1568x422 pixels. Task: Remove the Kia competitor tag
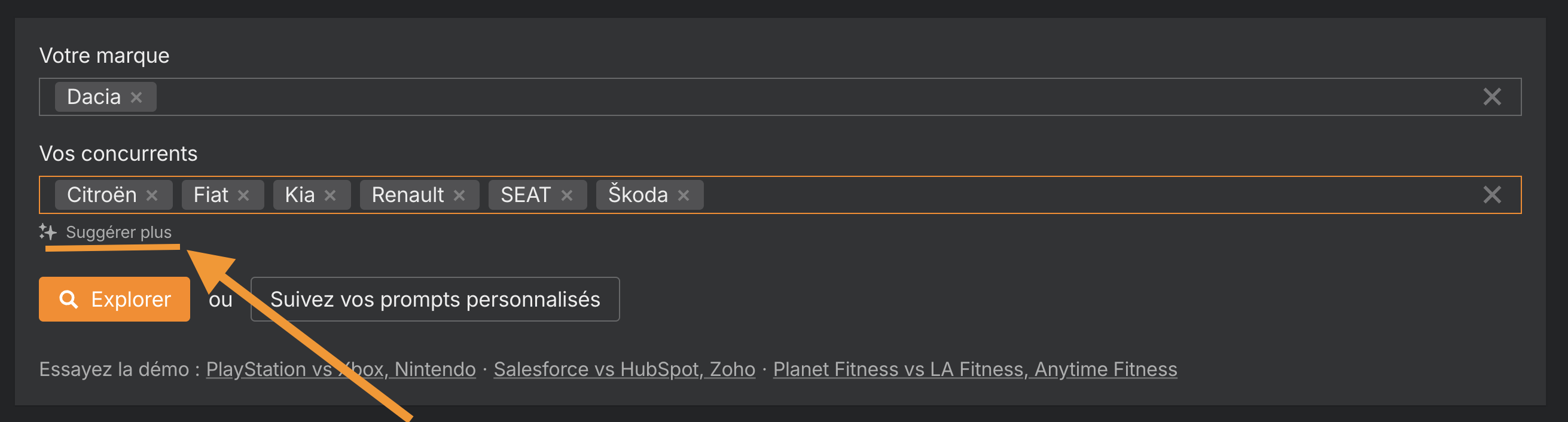[x=330, y=195]
